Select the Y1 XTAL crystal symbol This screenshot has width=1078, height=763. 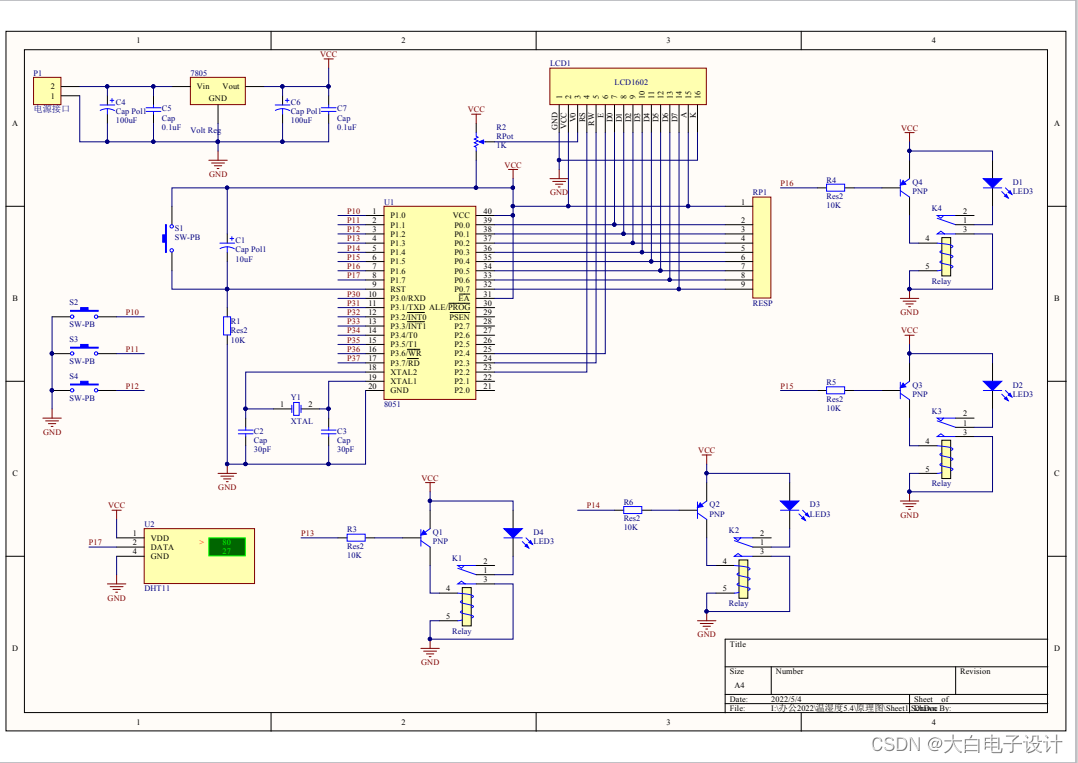(x=296, y=408)
